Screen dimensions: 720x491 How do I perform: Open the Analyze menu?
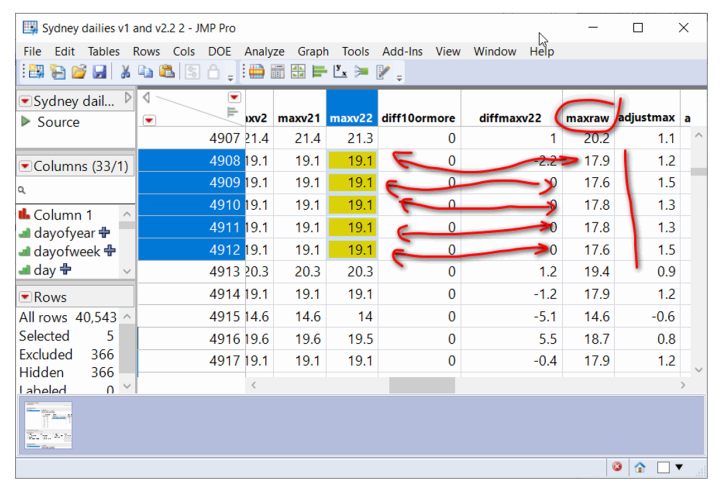click(264, 51)
